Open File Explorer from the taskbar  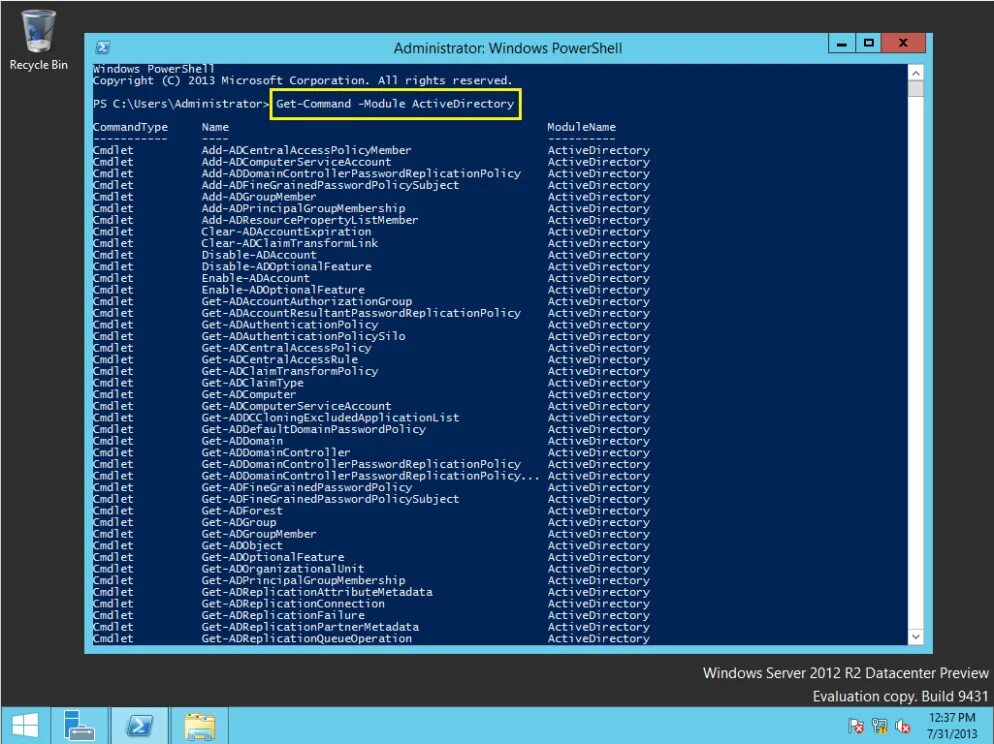tap(200, 726)
